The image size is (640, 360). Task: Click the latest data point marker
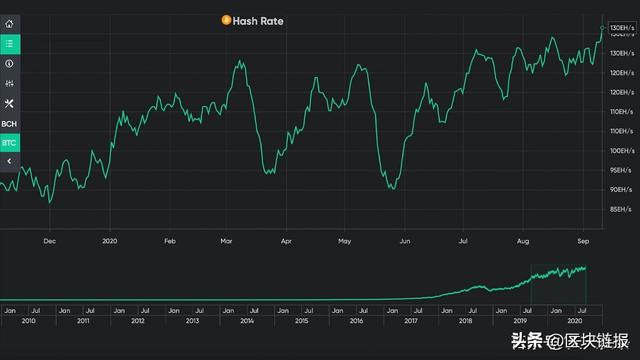602,28
